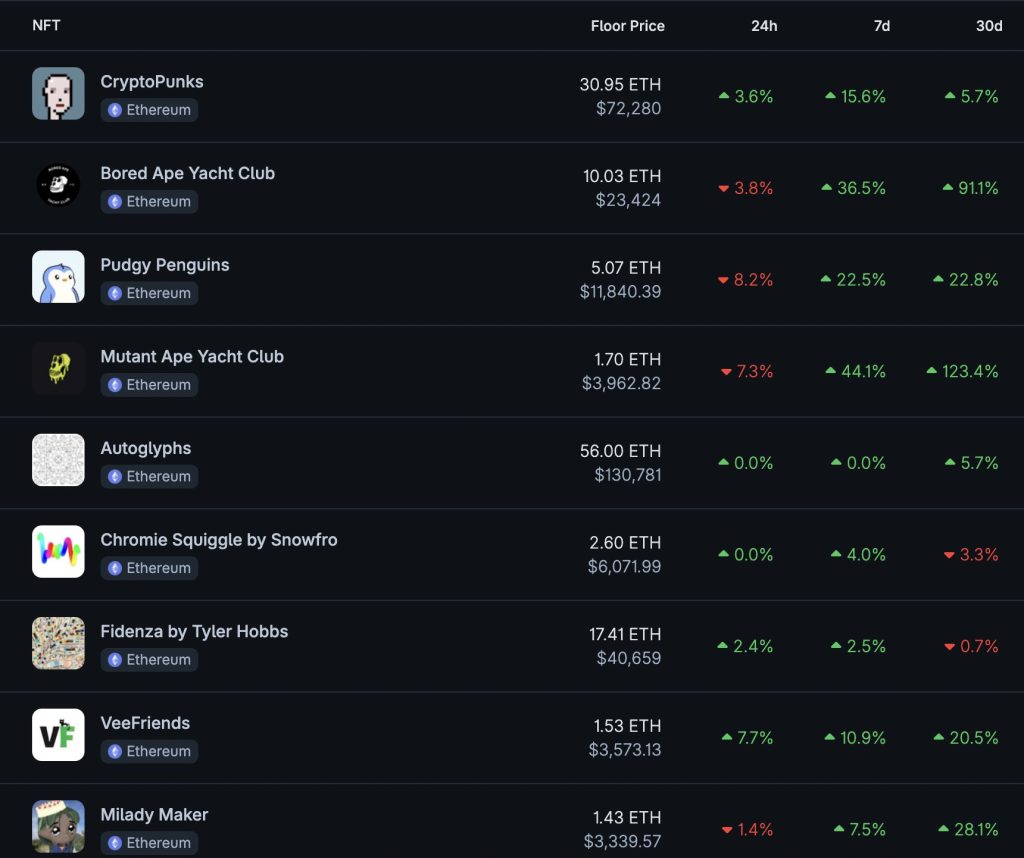Click the VeeFriends VF logo
This screenshot has height=858, width=1024.
coord(58,735)
